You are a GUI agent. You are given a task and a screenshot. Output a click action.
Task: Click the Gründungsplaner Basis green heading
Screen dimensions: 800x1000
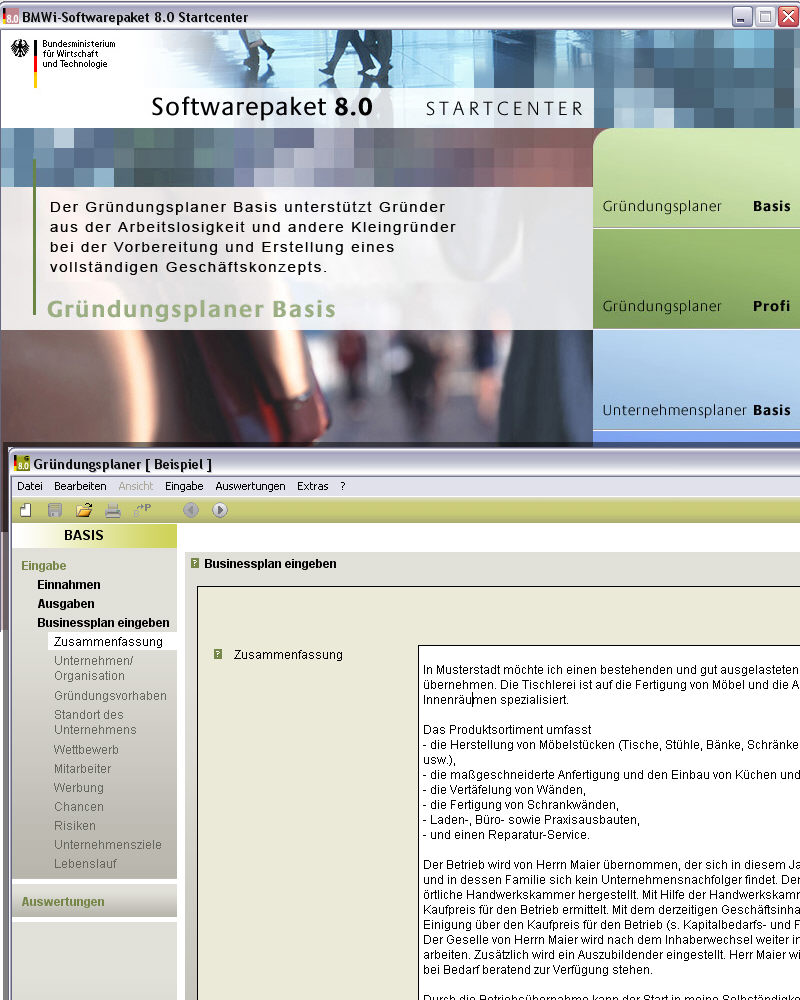click(191, 309)
